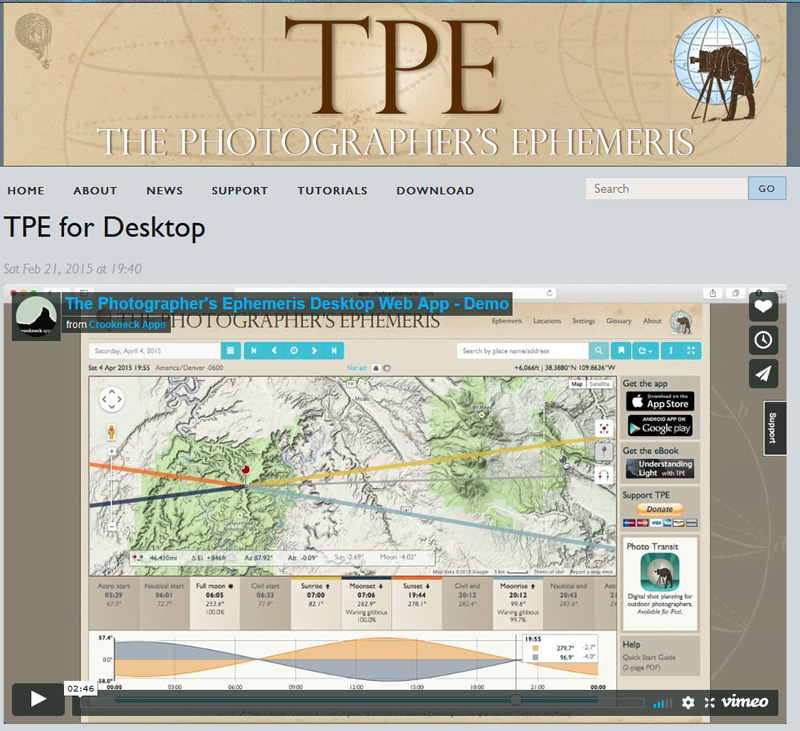The width and height of the screenshot is (800, 731).
Task: Go to the next day arrow
Action: click(x=314, y=350)
